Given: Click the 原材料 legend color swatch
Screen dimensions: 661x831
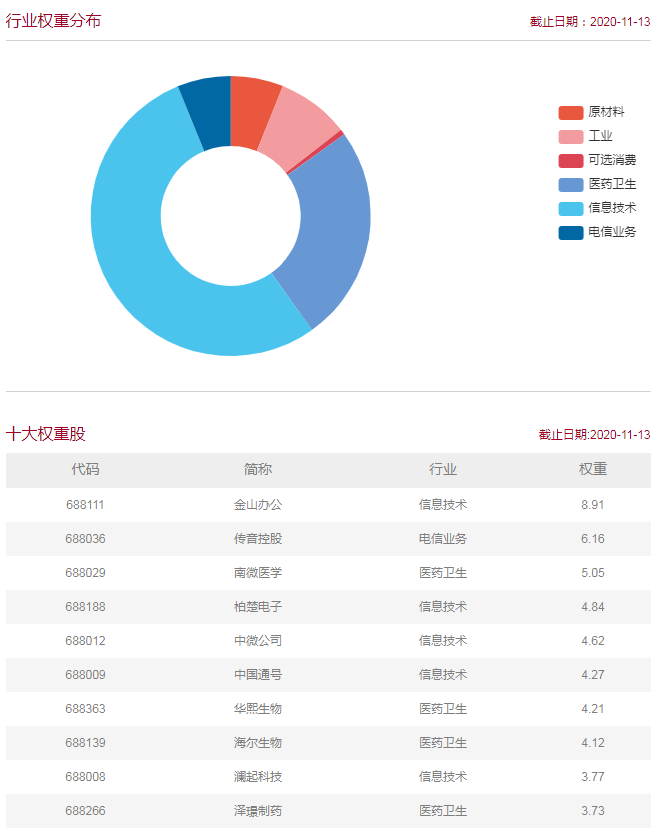Looking at the screenshot, I should tap(570, 112).
